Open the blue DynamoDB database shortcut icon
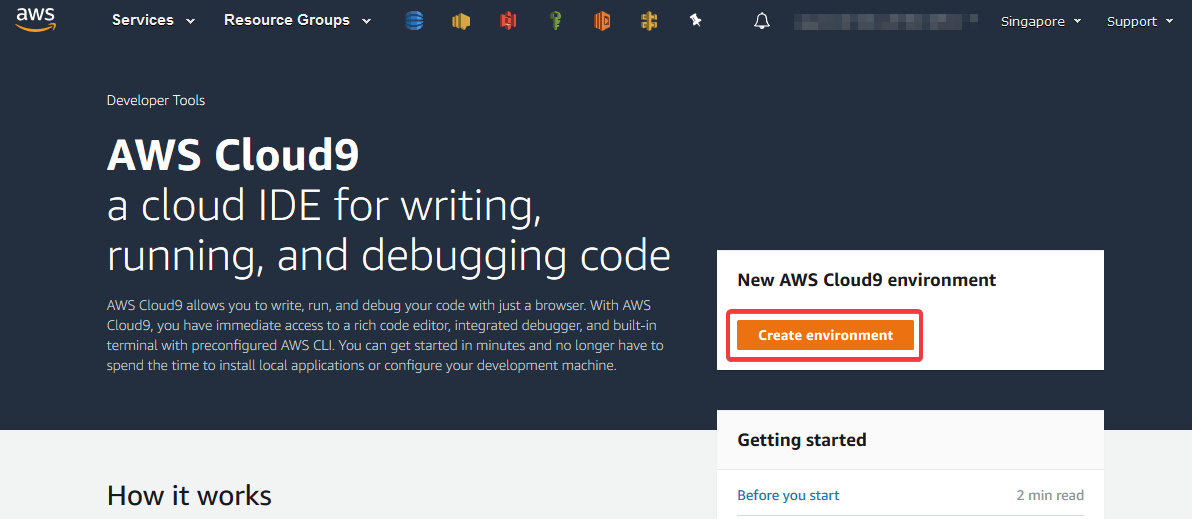The width and height of the screenshot is (1192, 519). click(414, 21)
